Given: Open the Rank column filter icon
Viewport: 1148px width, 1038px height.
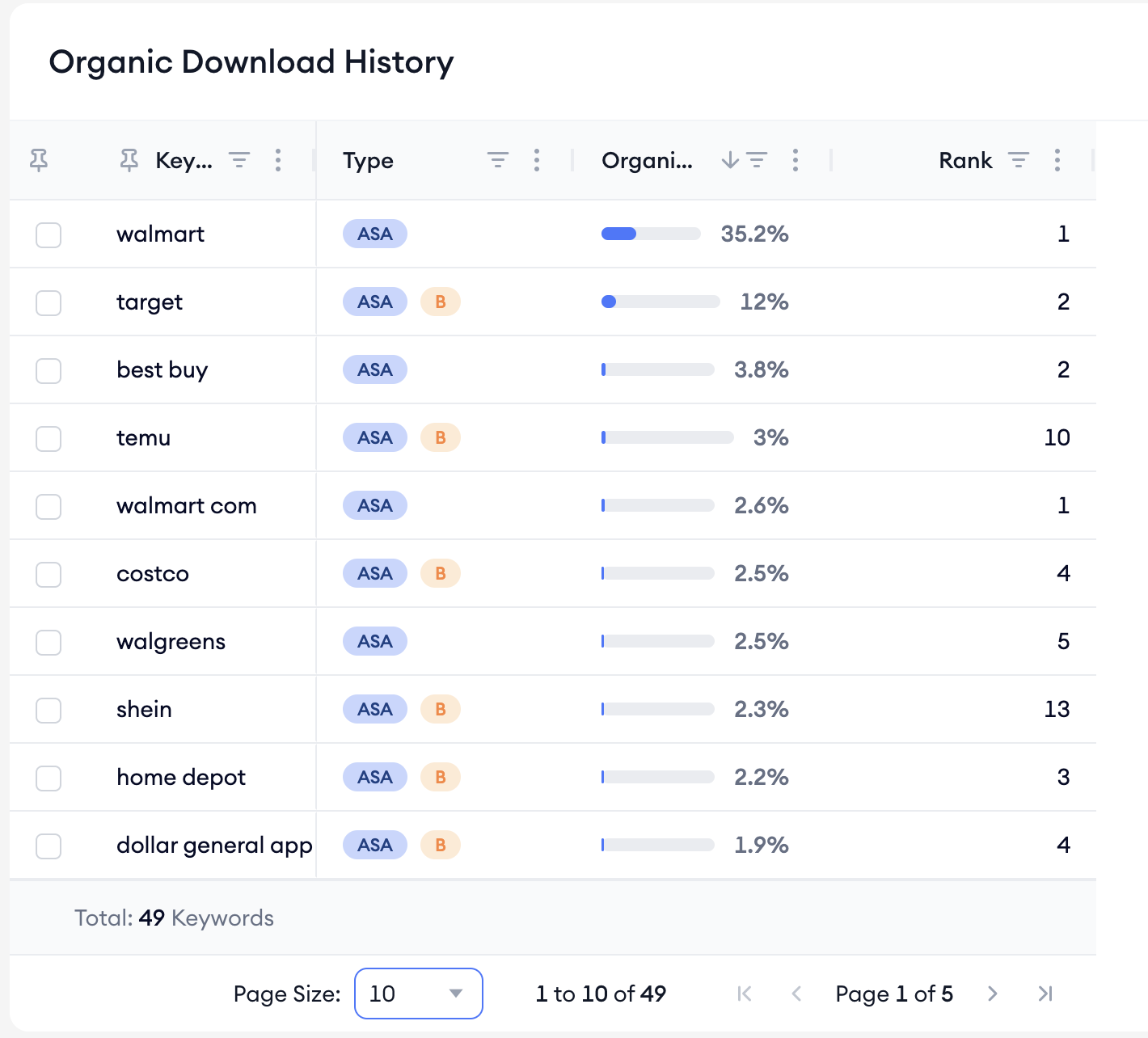Looking at the screenshot, I should coord(1019,160).
